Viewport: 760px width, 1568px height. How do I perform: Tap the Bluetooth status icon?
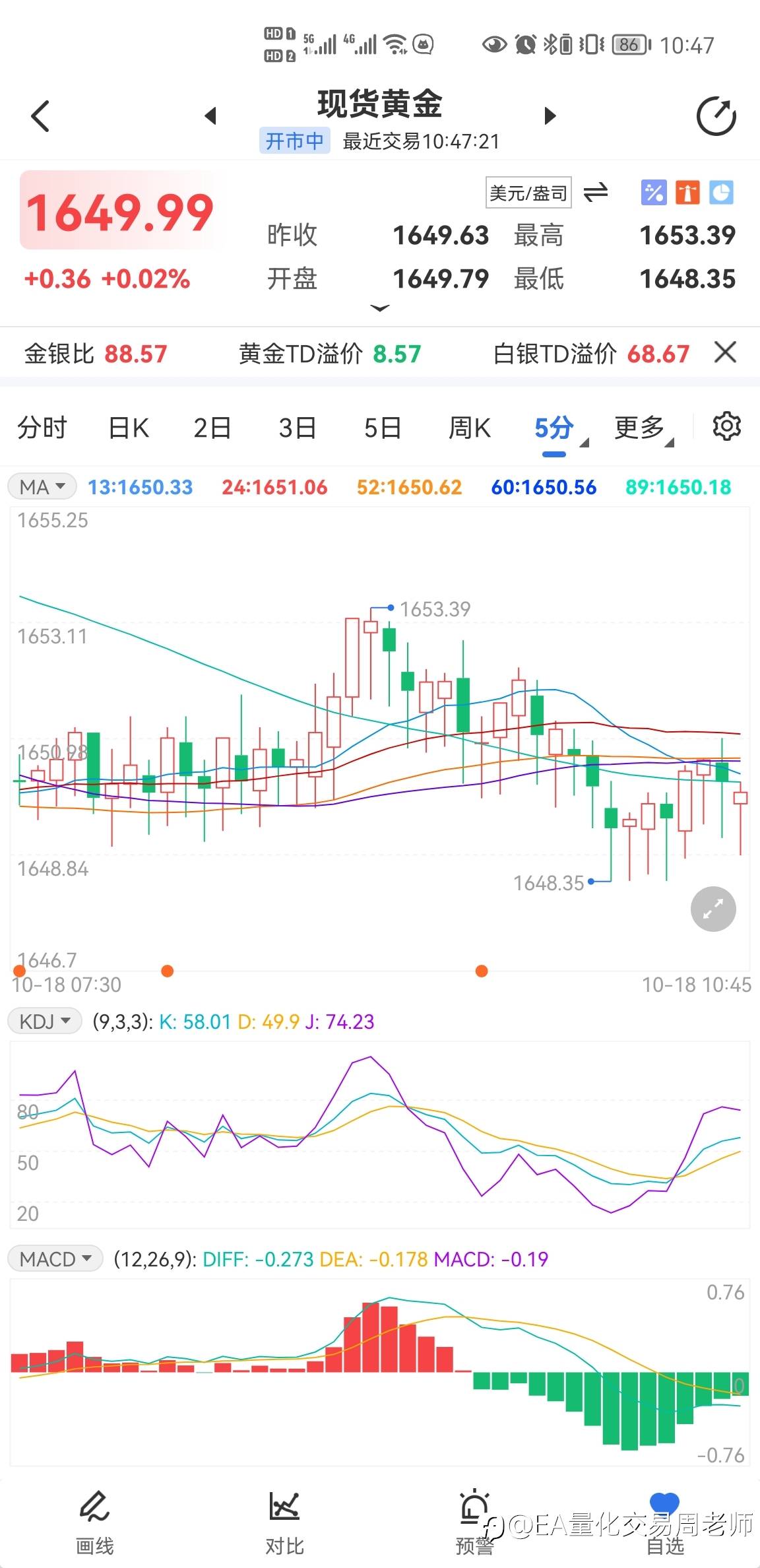pos(550,44)
